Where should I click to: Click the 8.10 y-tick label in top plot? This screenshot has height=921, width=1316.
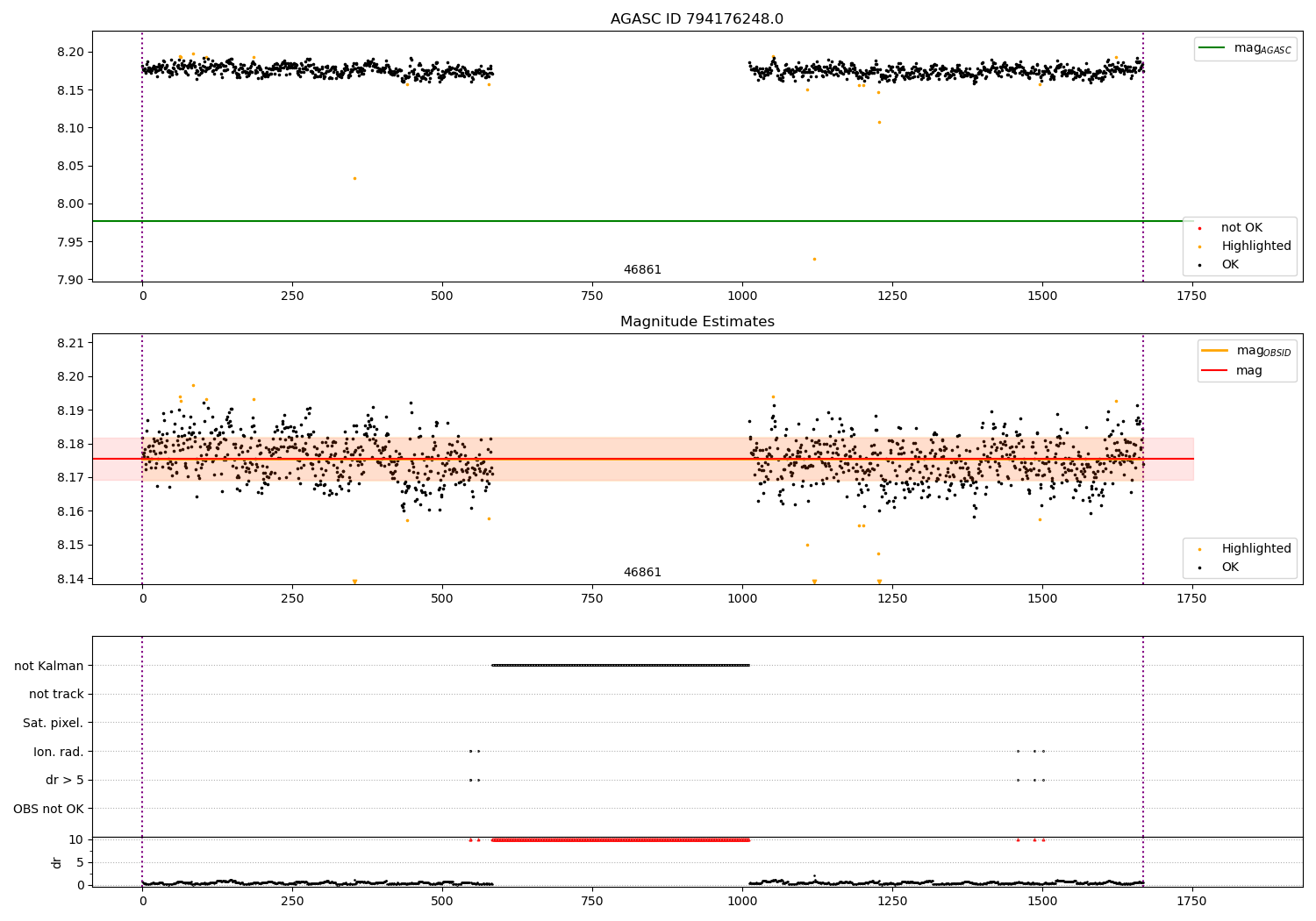(x=70, y=128)
